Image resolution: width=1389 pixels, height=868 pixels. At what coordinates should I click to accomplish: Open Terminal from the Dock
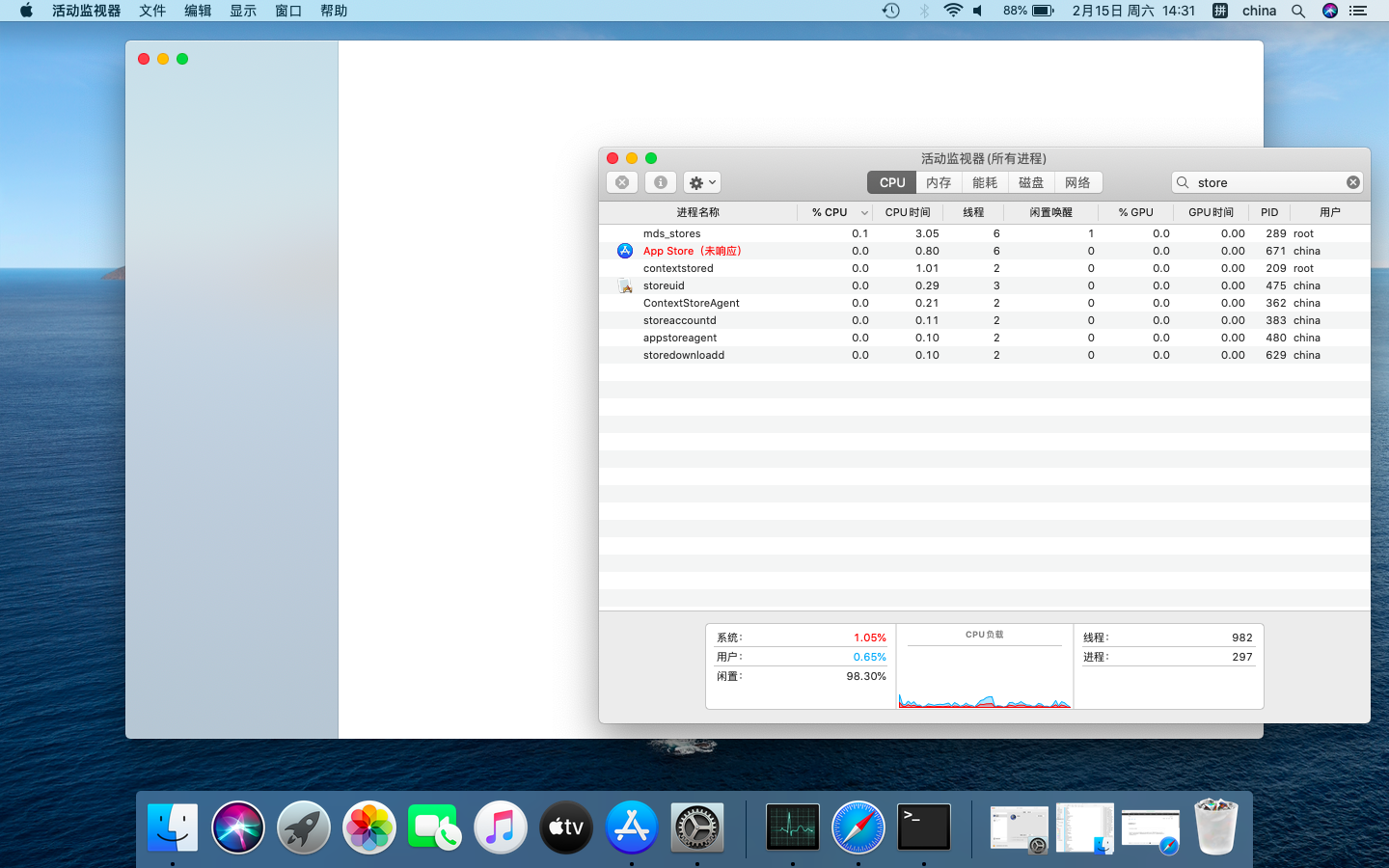point(924,827)
